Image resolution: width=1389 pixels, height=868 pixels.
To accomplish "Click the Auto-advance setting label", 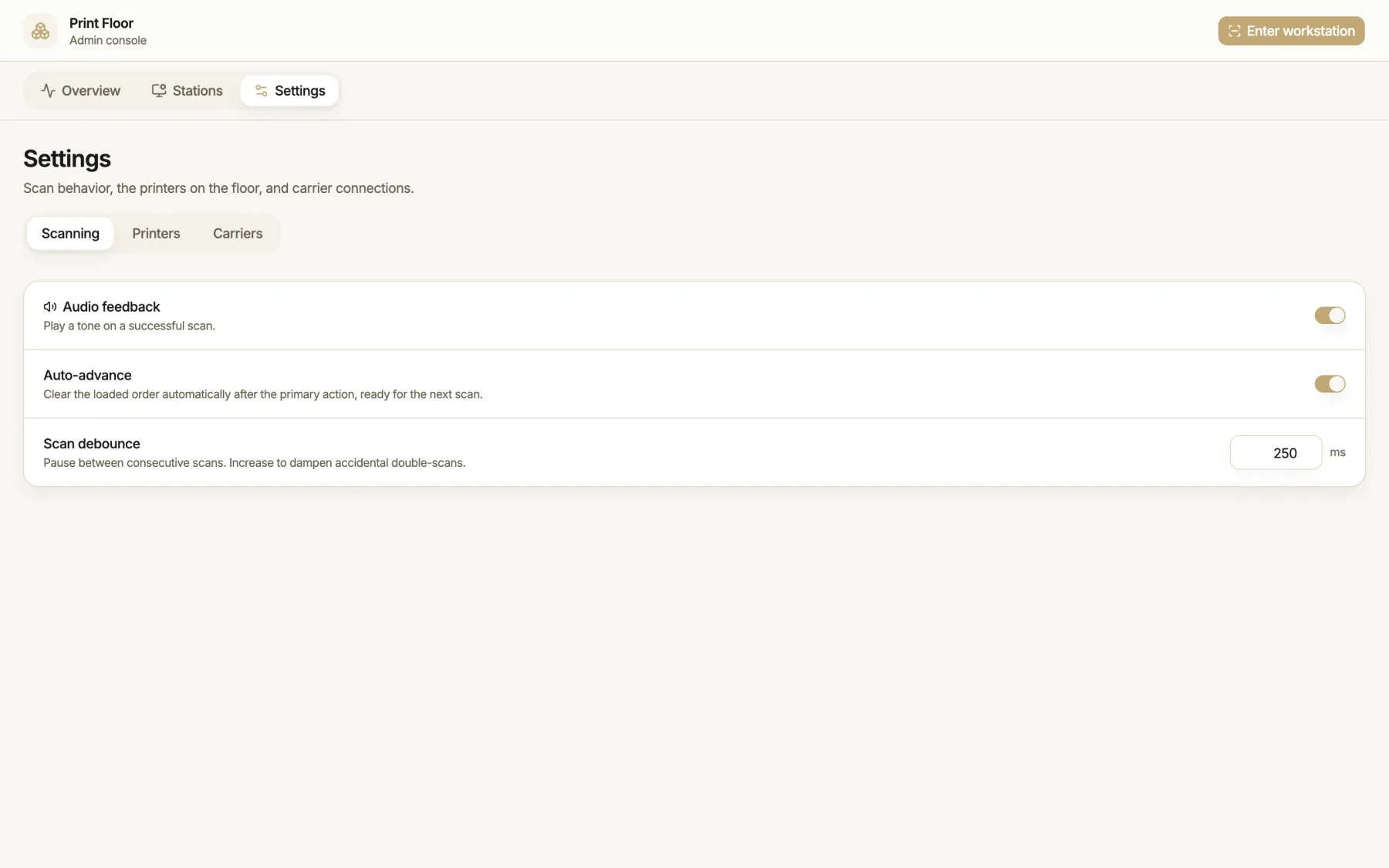I will [87, 376].
